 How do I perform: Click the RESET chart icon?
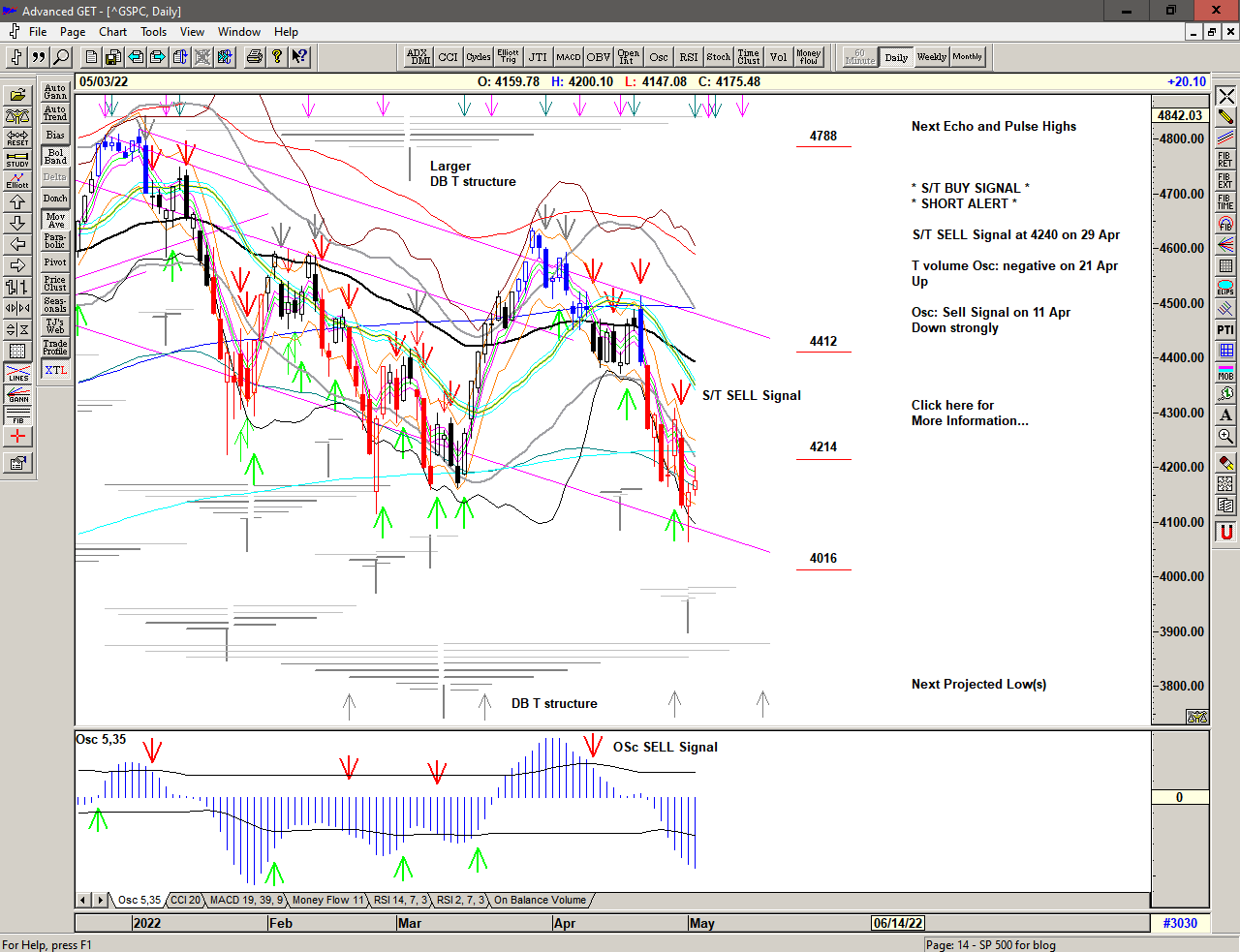(17, 138)
